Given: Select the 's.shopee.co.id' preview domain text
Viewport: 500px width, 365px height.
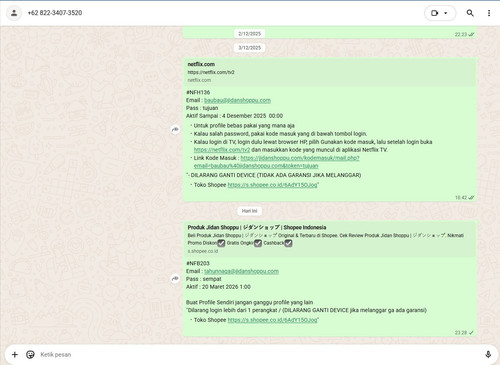Looking at the screenshot, I should (203, 251).
